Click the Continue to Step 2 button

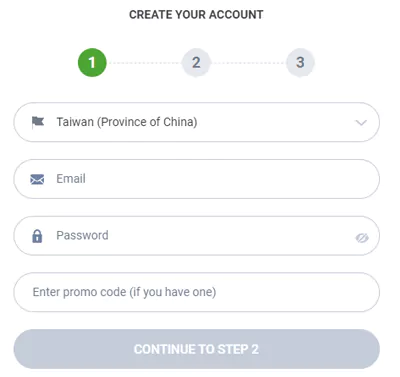[x=196, y=349]
